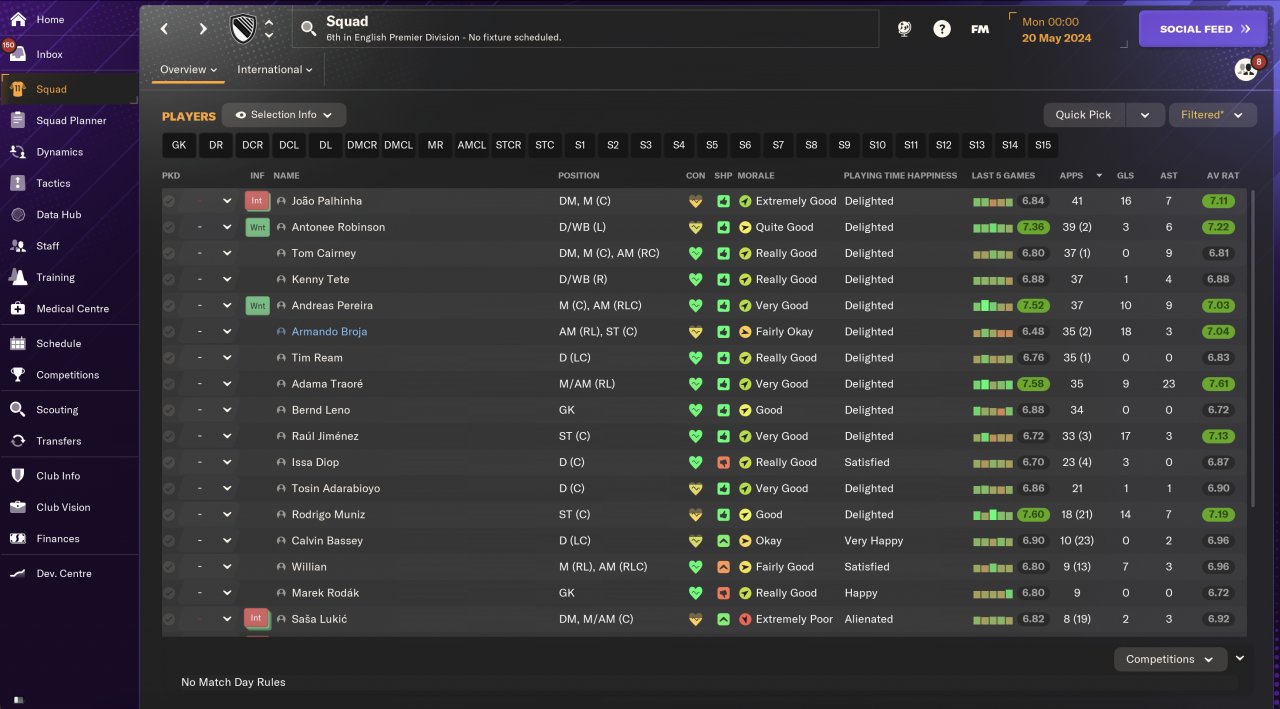
Task: Open the Inbox envelope icon
Action: tap(18, 54)
